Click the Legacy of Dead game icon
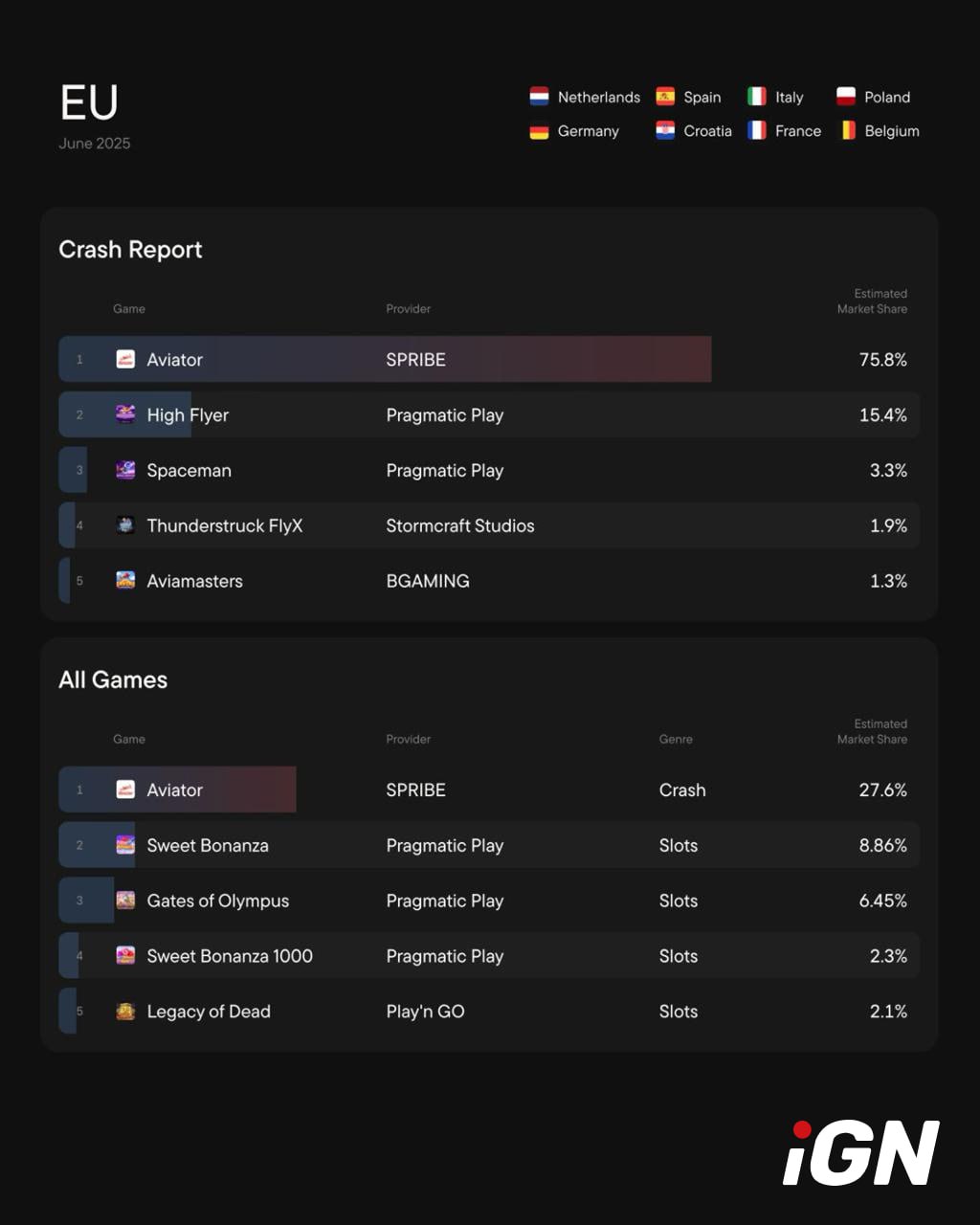This screenshot has height=1225, width=980. [x=125, y=1011]
